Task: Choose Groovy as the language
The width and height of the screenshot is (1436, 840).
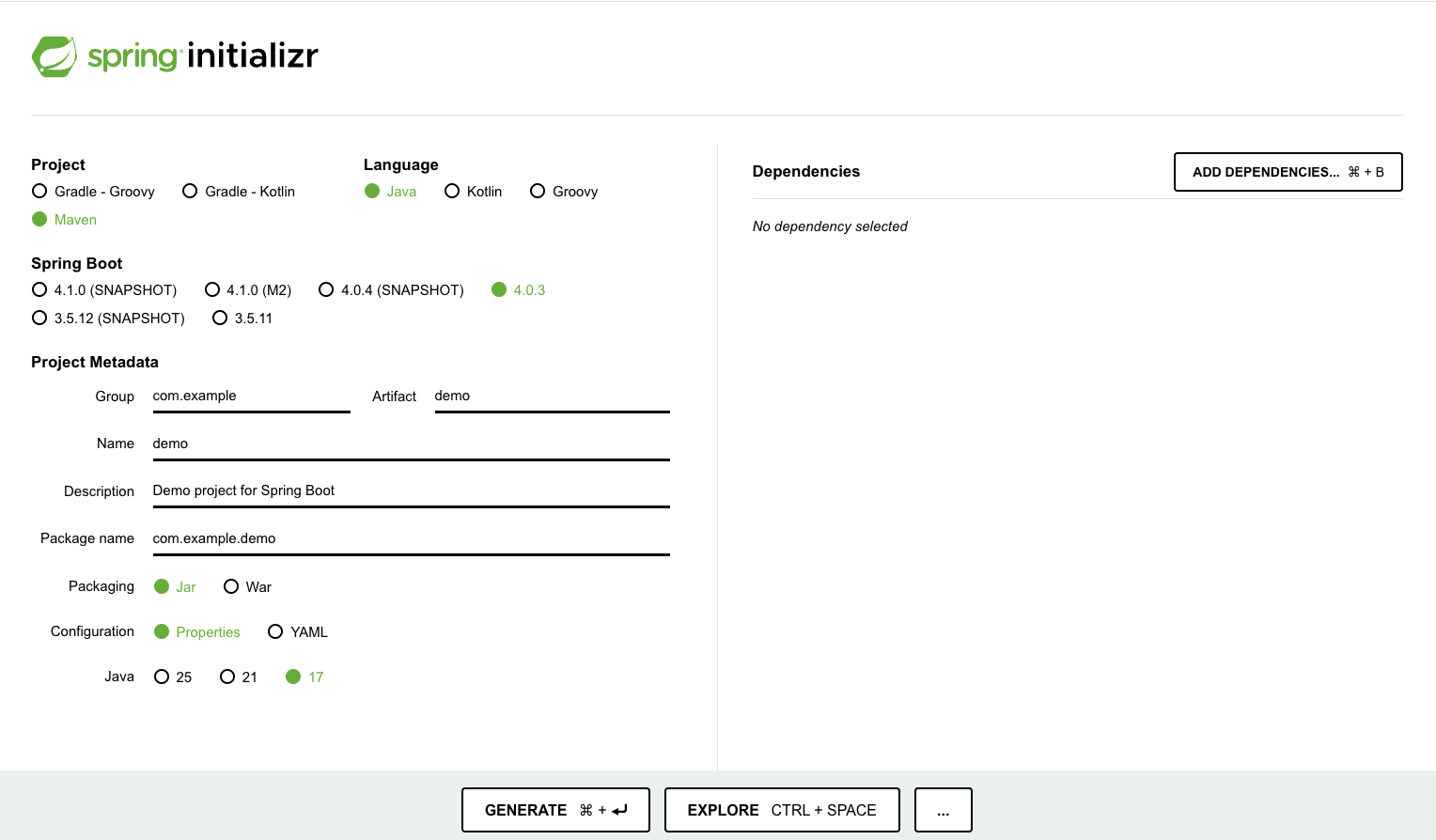Action: [538, 192]
